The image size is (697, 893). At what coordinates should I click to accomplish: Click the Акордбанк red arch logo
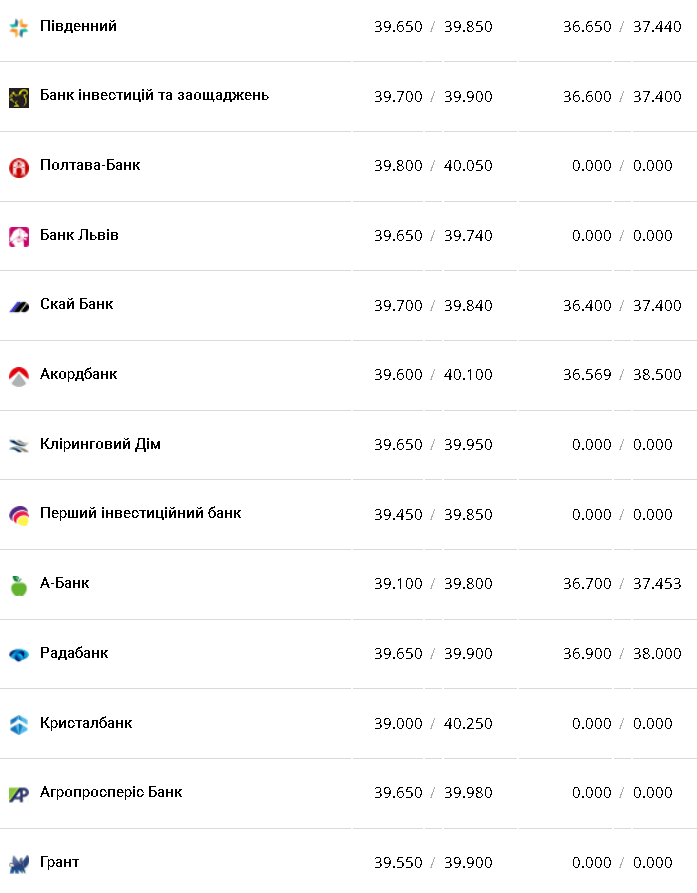[18, 376]
